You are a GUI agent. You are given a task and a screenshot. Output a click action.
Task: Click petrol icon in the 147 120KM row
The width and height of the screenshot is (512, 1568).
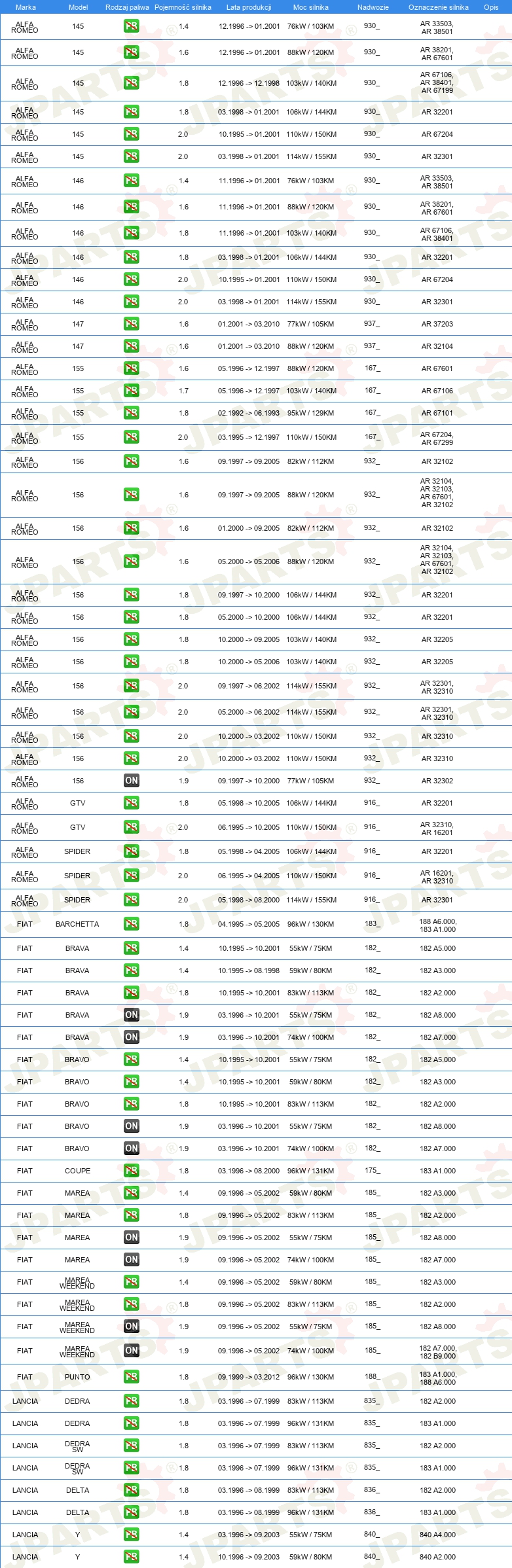131,346
